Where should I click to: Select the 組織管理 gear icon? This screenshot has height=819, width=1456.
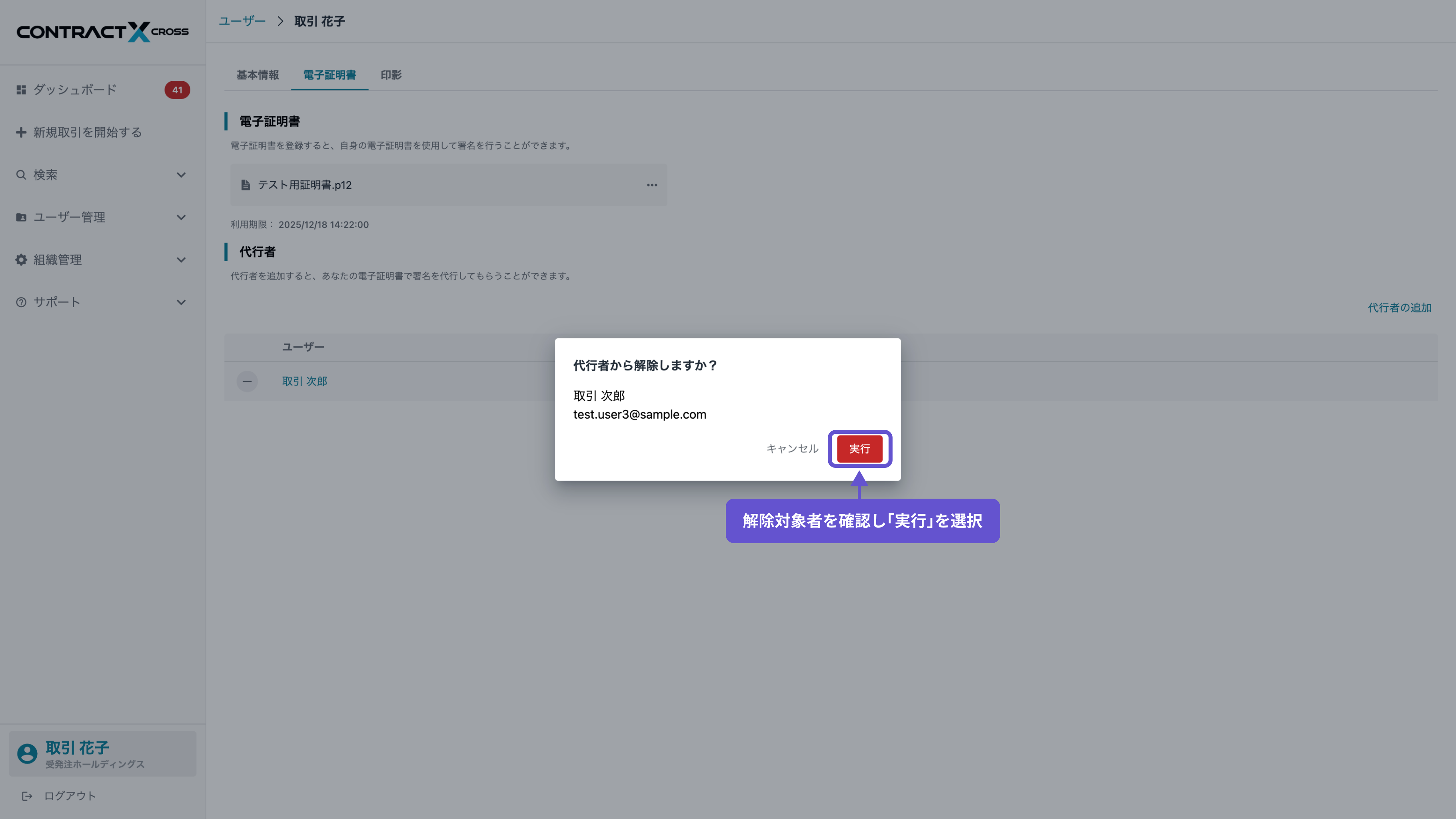pyautogui.click(x=21, y=260)
